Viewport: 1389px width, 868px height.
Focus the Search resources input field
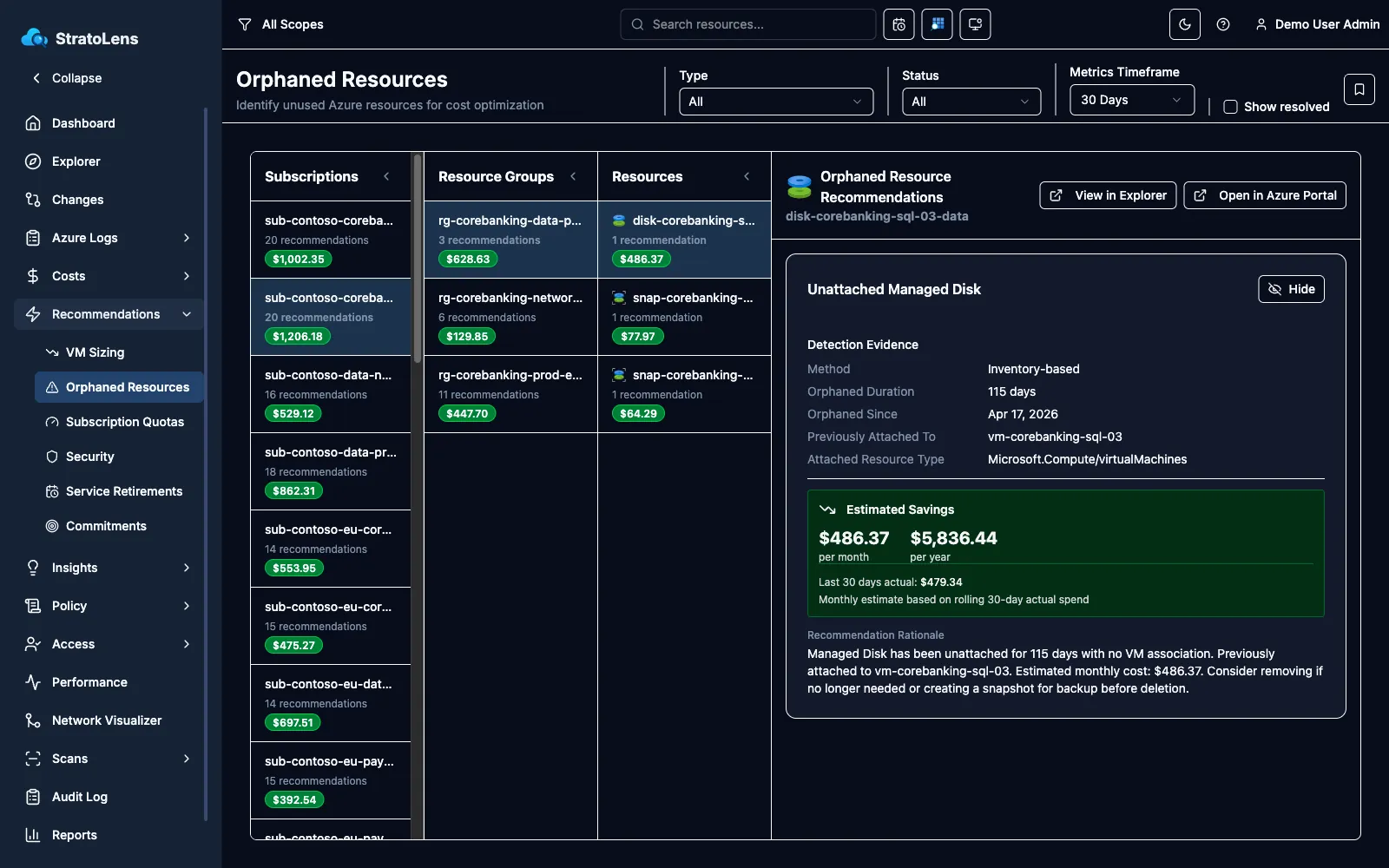tap(747, 24)
